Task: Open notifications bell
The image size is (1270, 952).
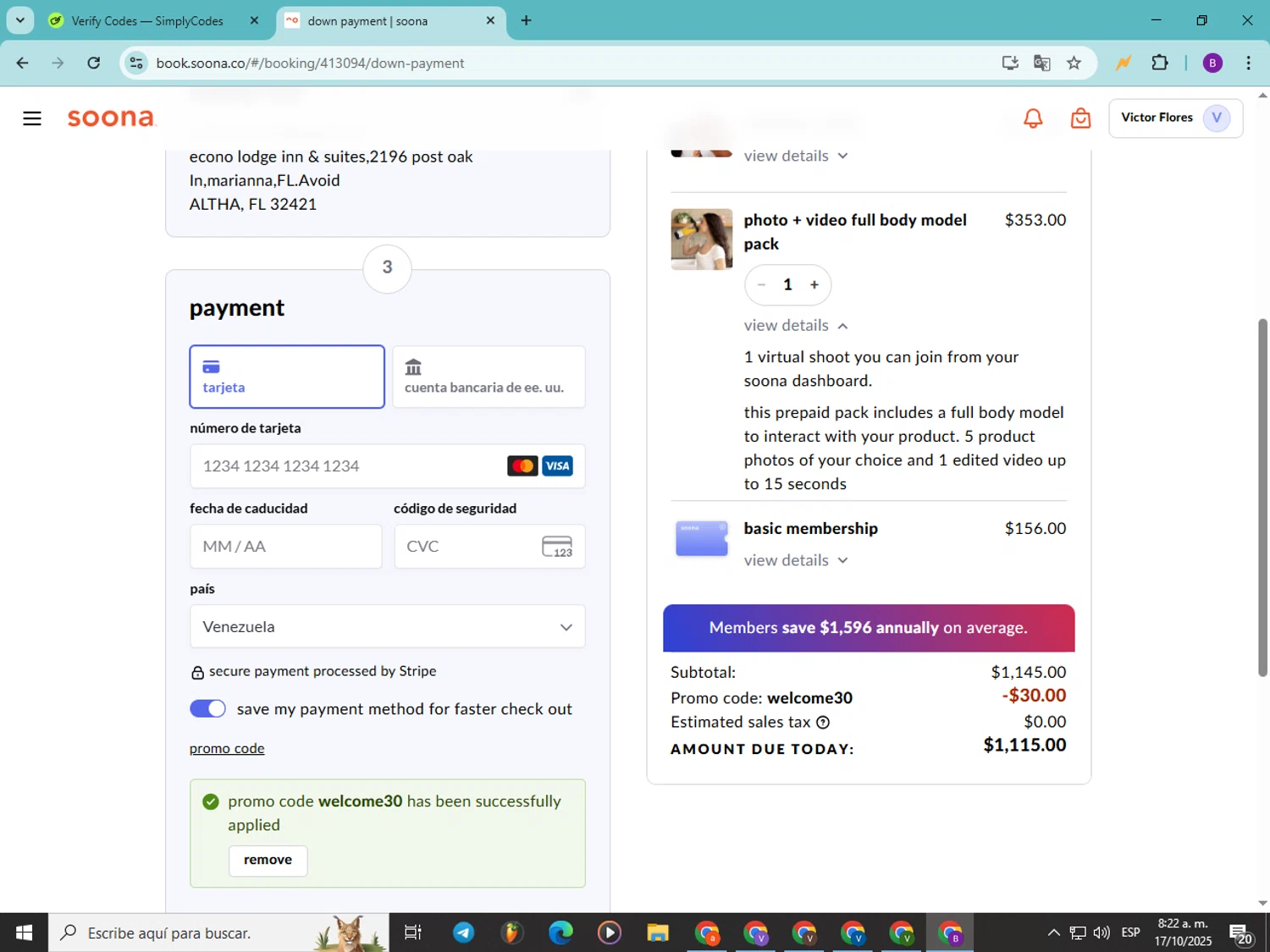Action: coord(1033,118)
